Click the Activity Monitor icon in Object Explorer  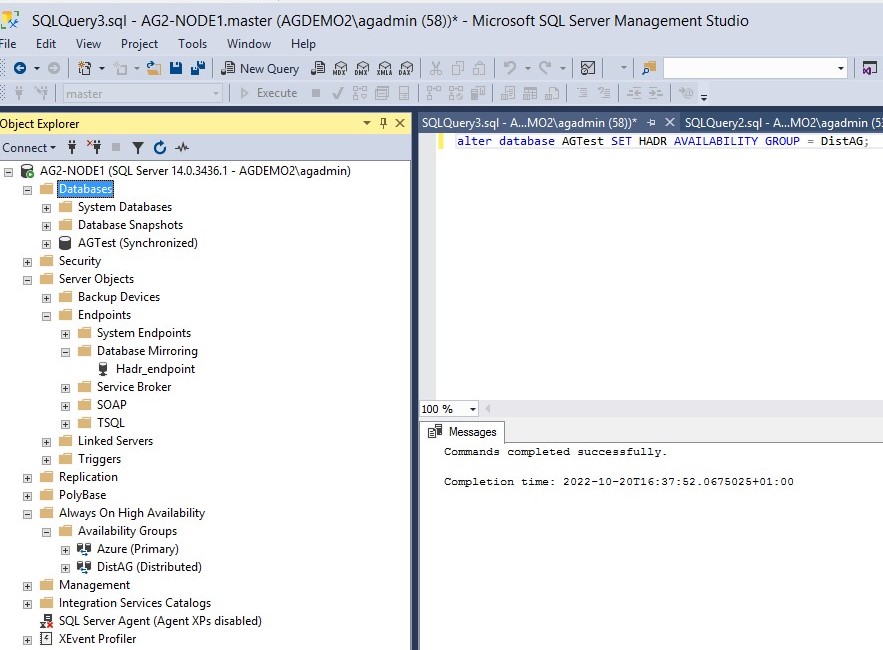click(x=181, y=147)
